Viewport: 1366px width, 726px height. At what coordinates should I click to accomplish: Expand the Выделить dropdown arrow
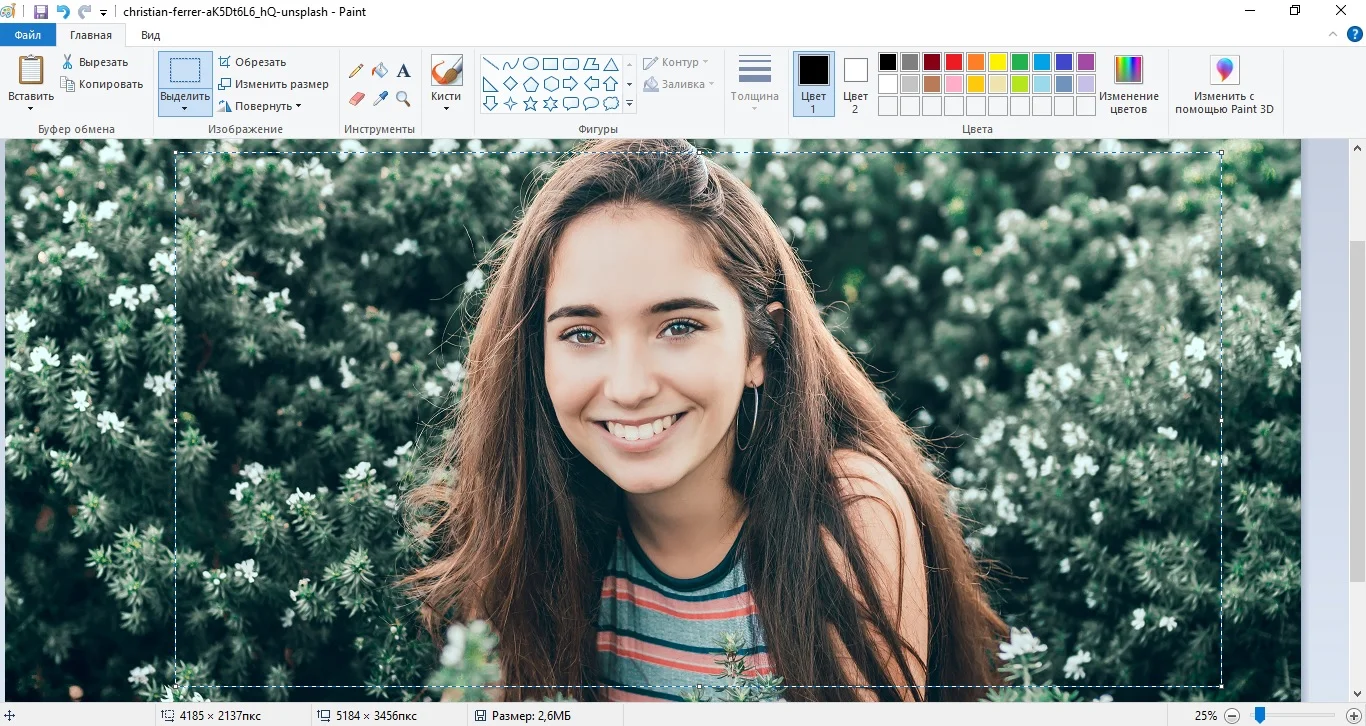185,109
